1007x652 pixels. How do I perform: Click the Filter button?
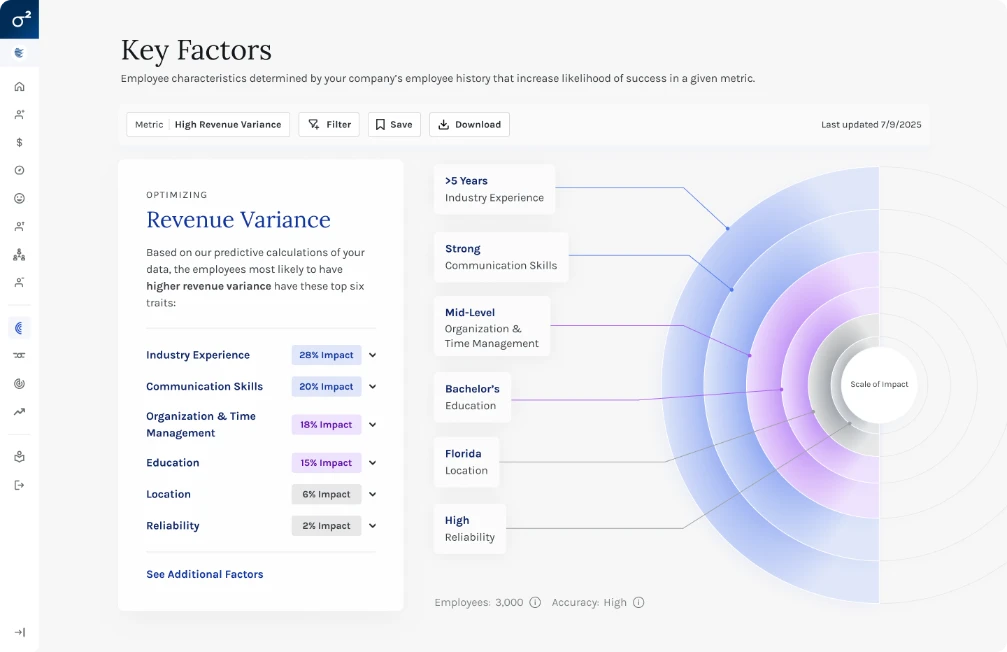pos(329,125)
